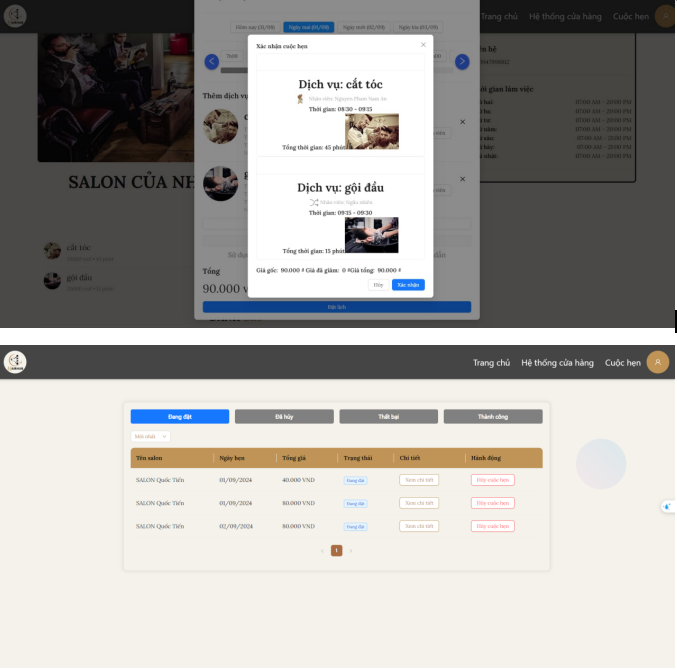Select page 1 in the pagination
This screenshot has height=670, width=677.
(336, 550)
